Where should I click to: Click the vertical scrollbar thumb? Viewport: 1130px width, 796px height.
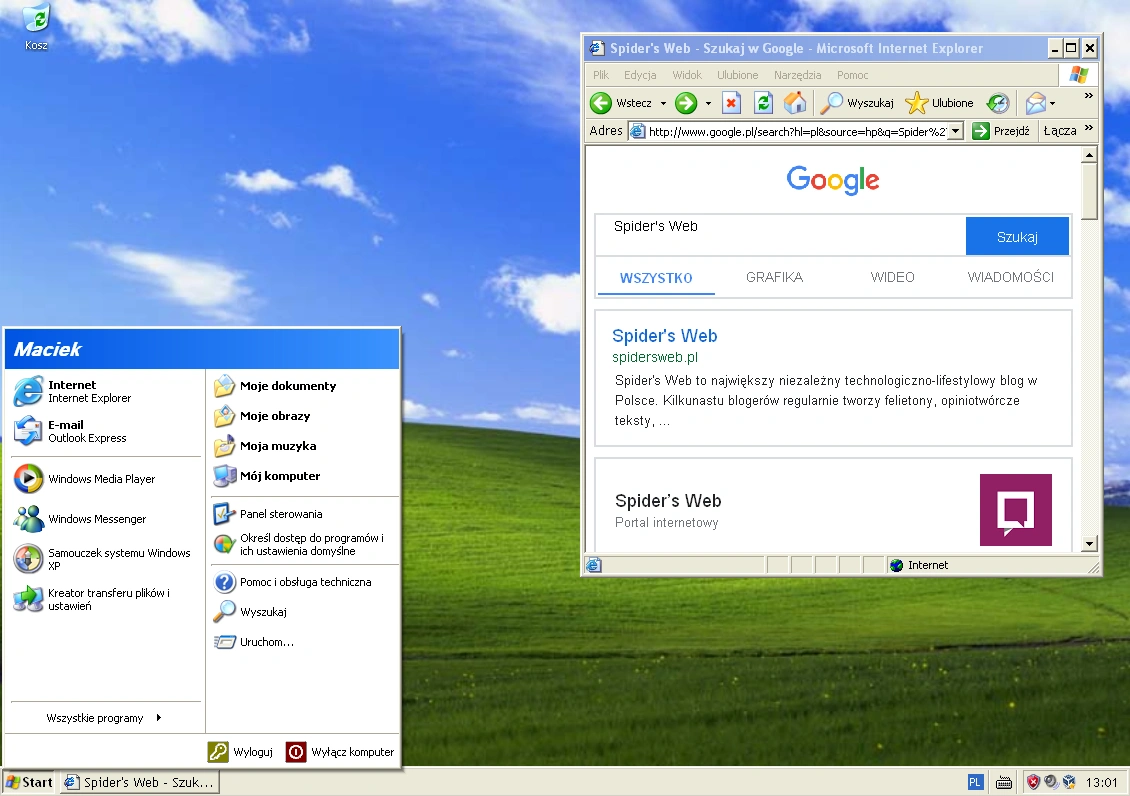1089,192
